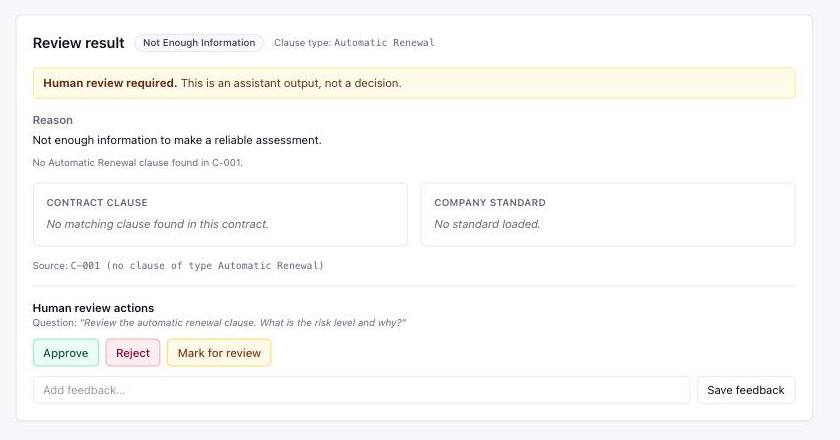Viewport: 840px width, 440px height.
Task: Select the Not Enough Information status badge
Action: click(x=199, y=43)
